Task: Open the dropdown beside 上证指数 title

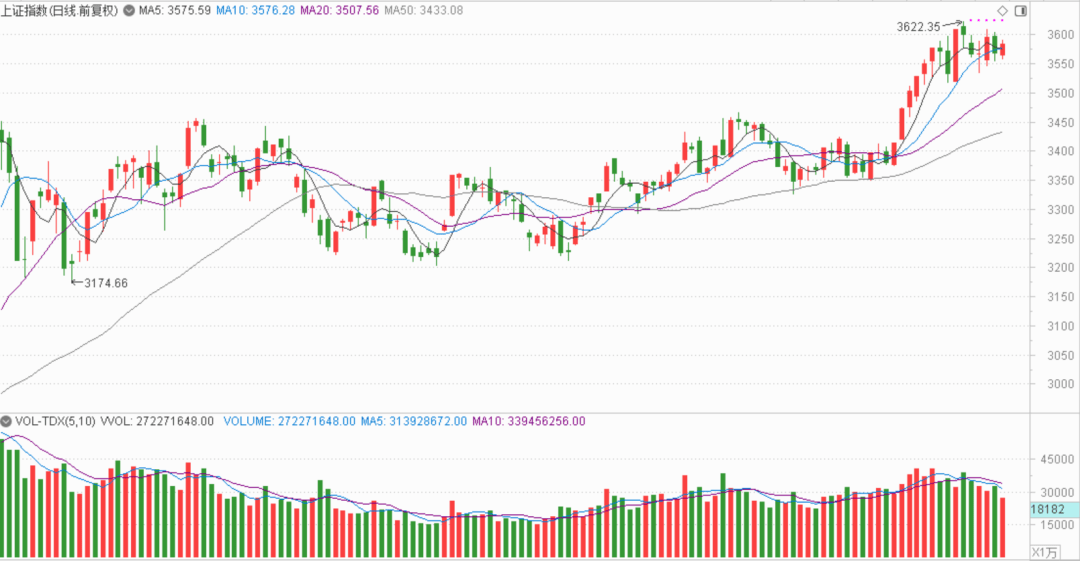Action: click(129, 10)
